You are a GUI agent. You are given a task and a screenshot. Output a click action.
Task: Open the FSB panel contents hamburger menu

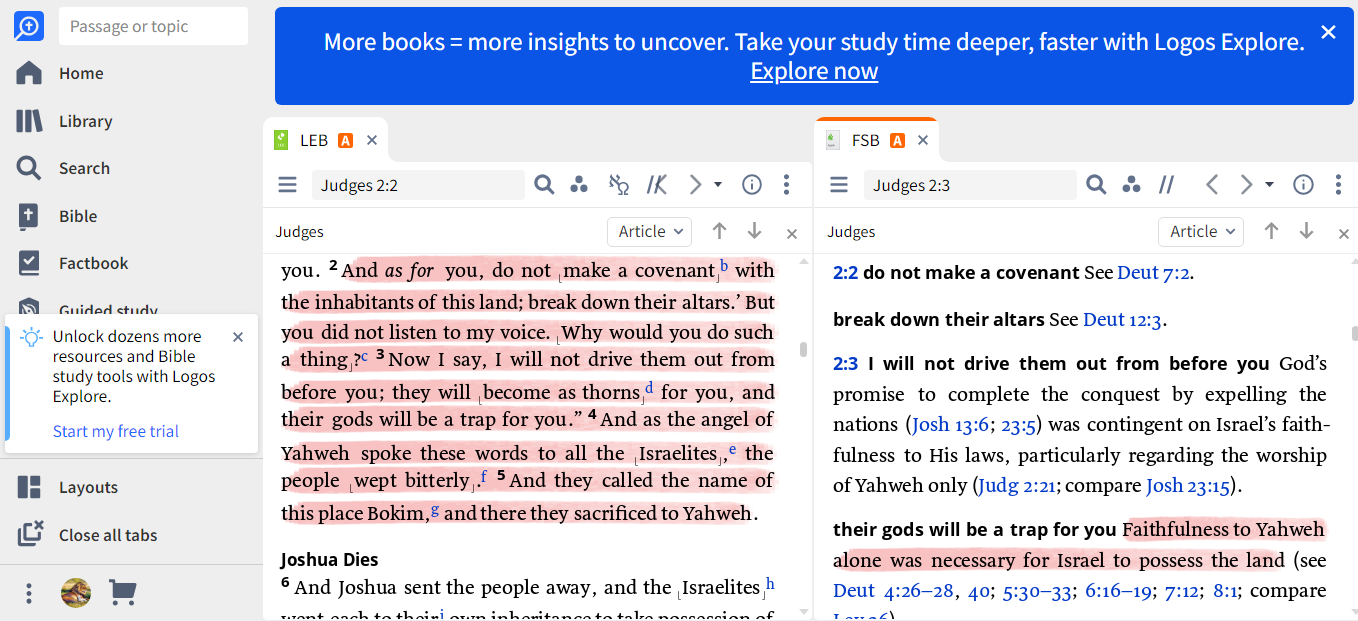tap(839, 185)
